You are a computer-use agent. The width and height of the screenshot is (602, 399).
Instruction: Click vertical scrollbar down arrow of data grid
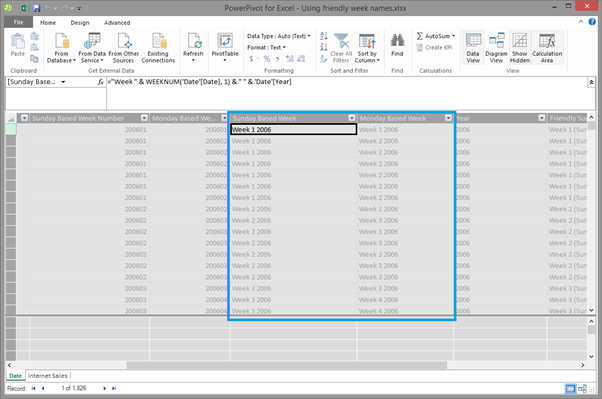pyautogui.click(x=591, y=310)
